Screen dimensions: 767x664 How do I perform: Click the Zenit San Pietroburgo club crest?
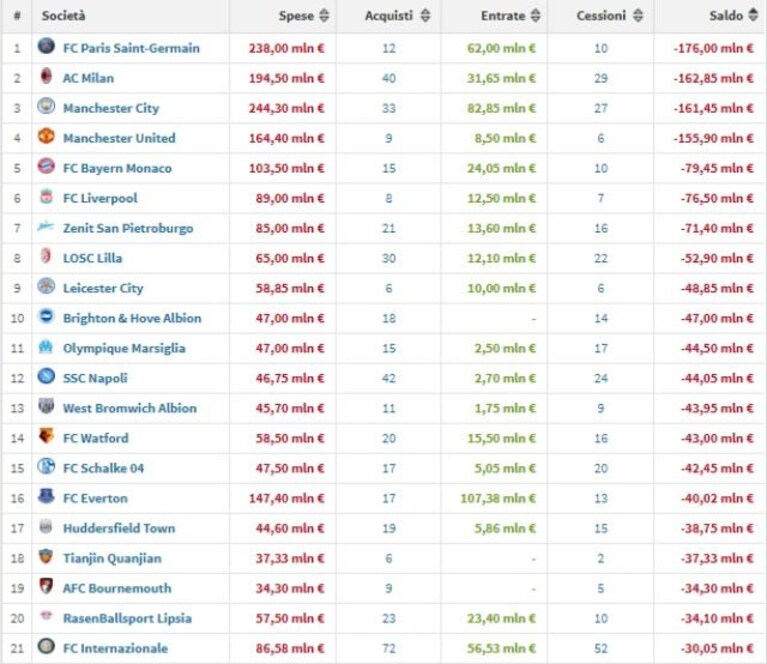[46, 227]
